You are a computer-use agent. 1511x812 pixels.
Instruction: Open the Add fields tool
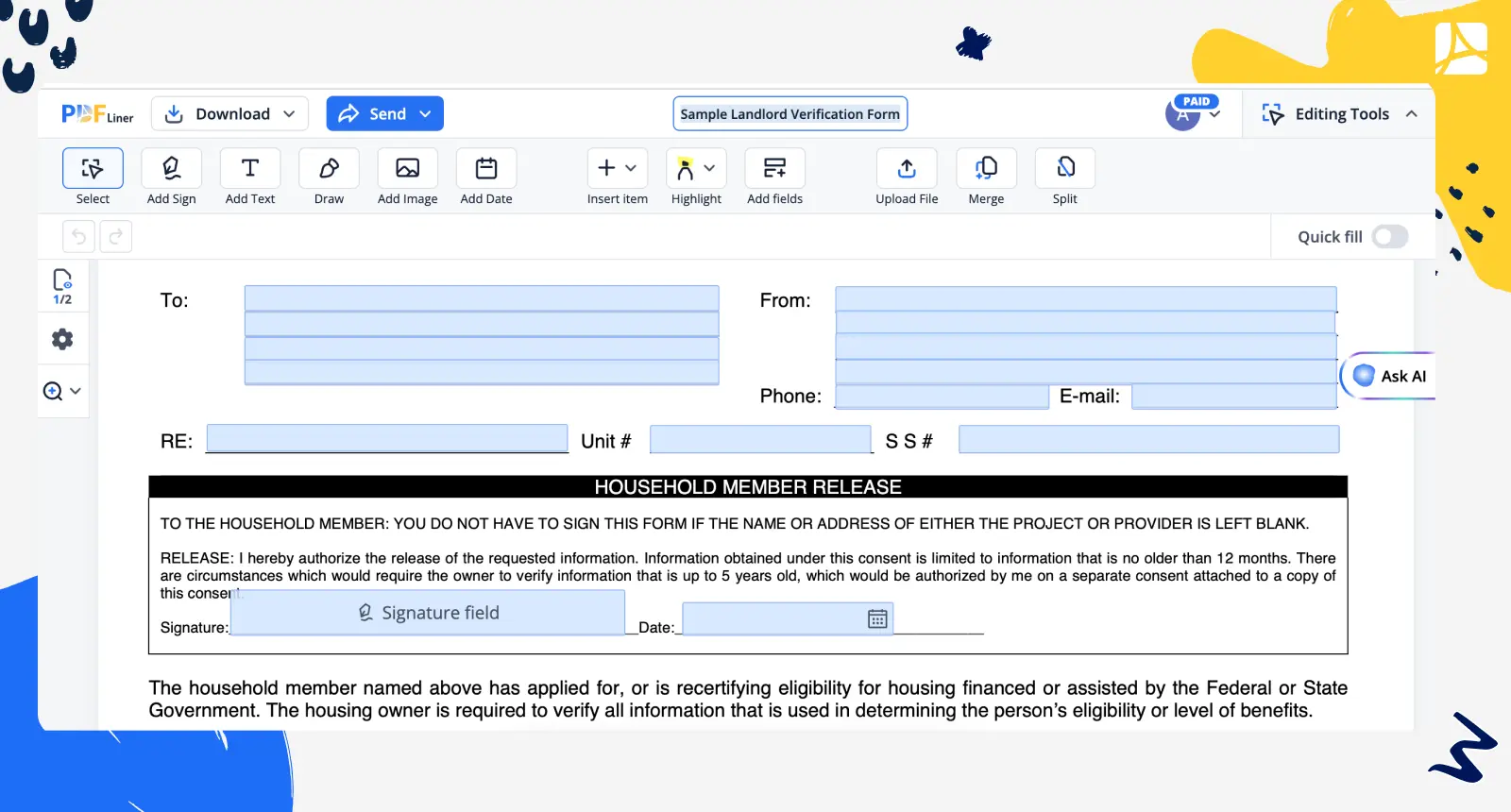774,168
